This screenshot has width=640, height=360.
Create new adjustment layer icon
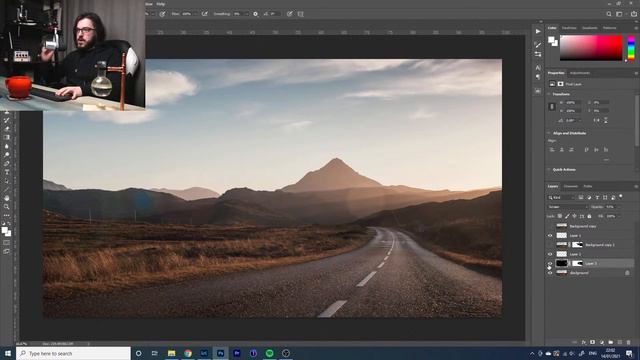[x=602, y=342]
